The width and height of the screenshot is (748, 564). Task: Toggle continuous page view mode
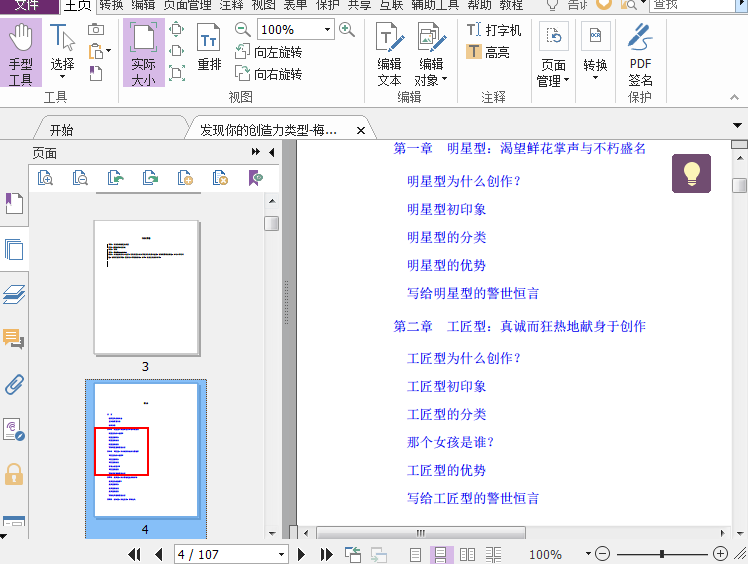point(442,554)
